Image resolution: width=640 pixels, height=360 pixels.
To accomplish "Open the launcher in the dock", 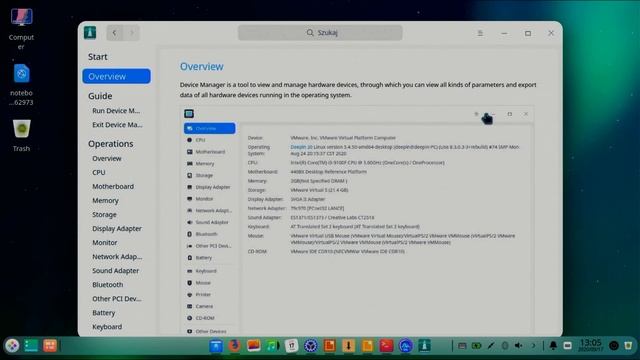I will pos(12,346).
